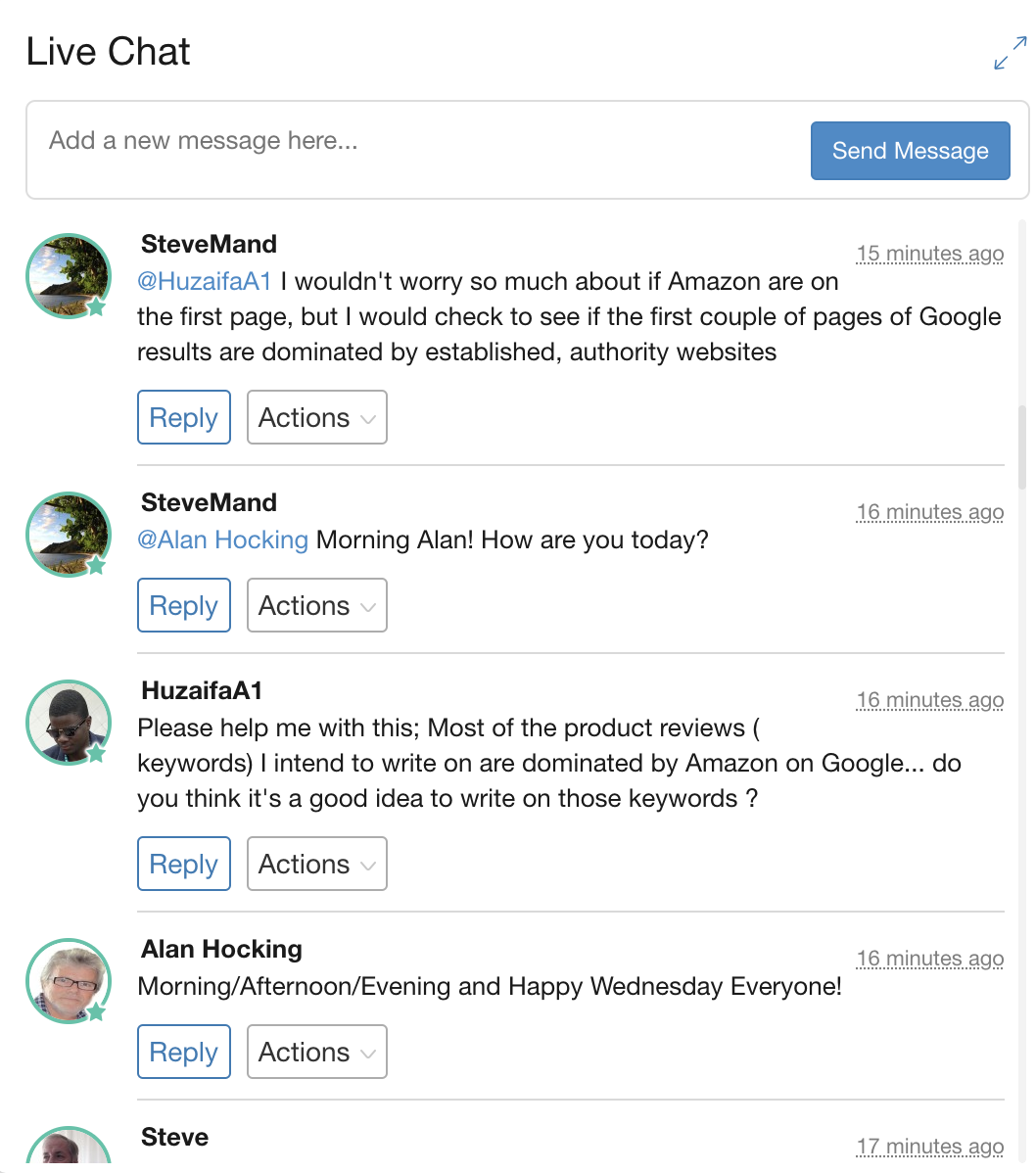Screen dimensions: 1036x1173
Task: Open Alan Hocking's profile avatar
Action: tap(69, 981)
